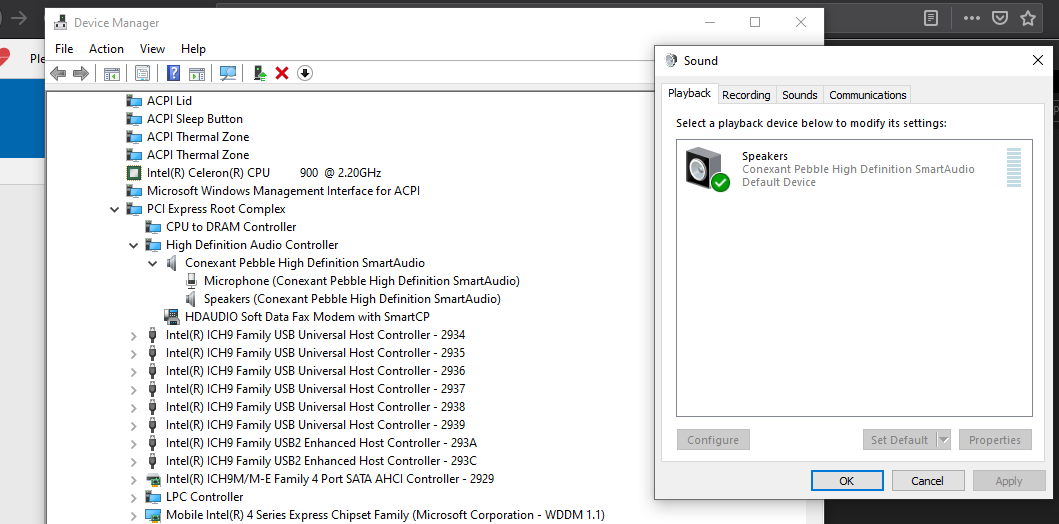Screen dimensions: 1059x524
Task: Click the SATA AHCI Controller 2929 device icon
Action: [153, 479]
